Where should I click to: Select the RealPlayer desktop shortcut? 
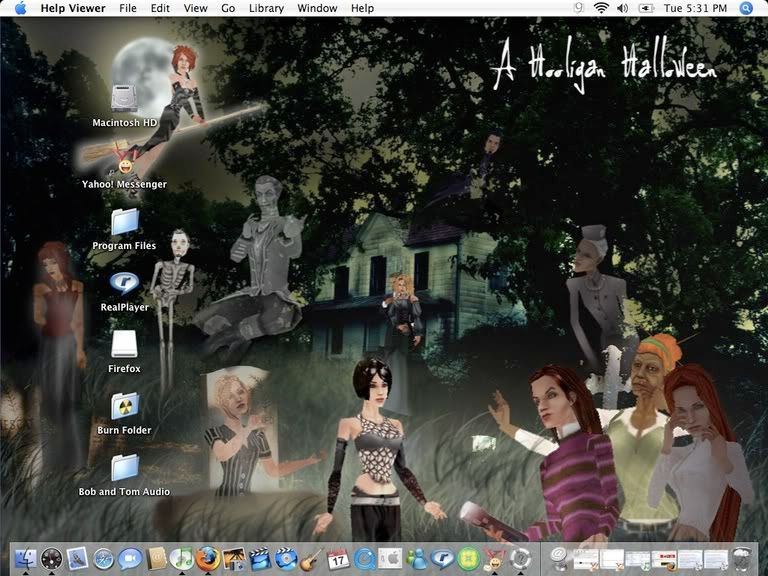pos(124,283)
